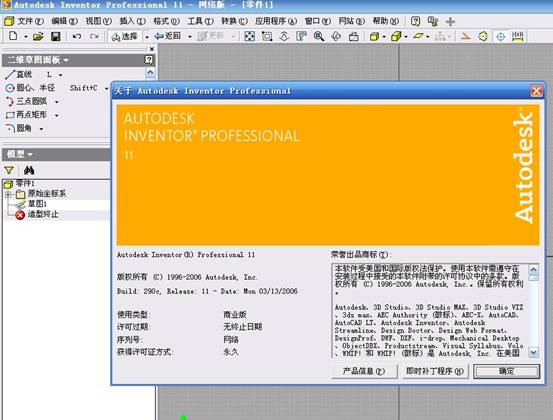Screen dimensions: 553x420
Task: Select the 直线 (Line) sketch tool
Action: [x=19, y=74]
